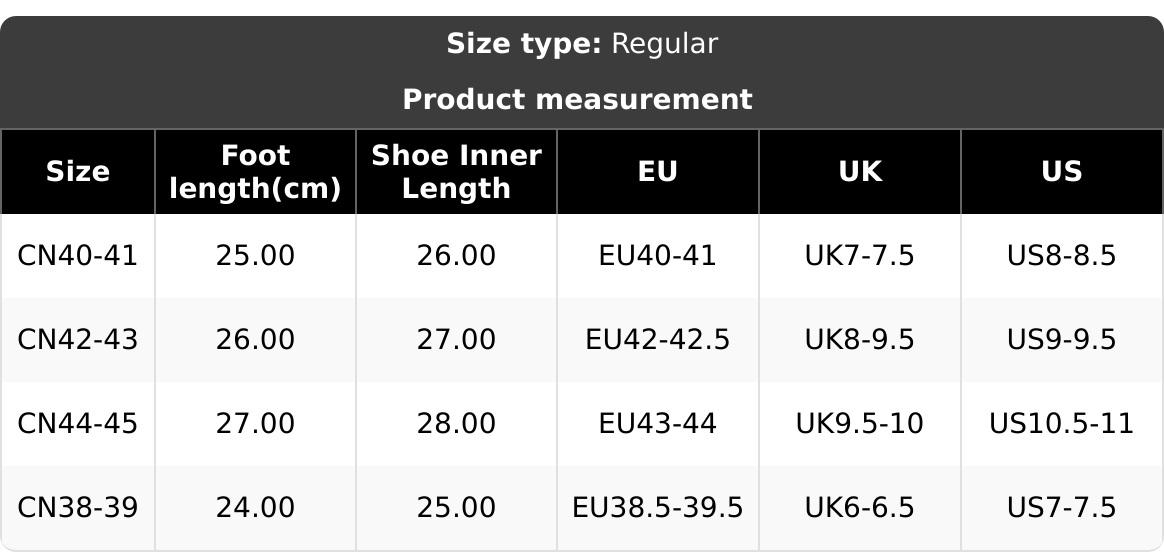The height and width of the screenshot is (552, 1164).
Task: Click the US7-7.5 cell
Action: [x=1061, y=508]
